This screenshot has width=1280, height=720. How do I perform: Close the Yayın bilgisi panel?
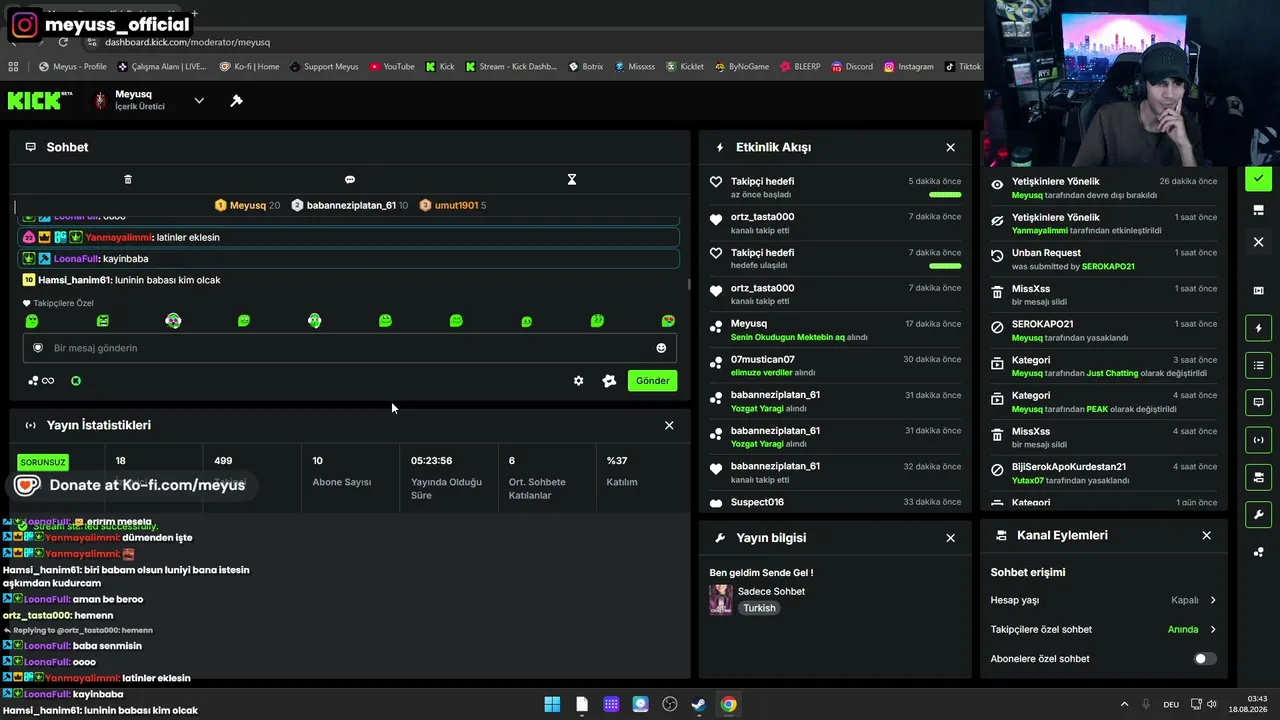(x=950, y=538)
